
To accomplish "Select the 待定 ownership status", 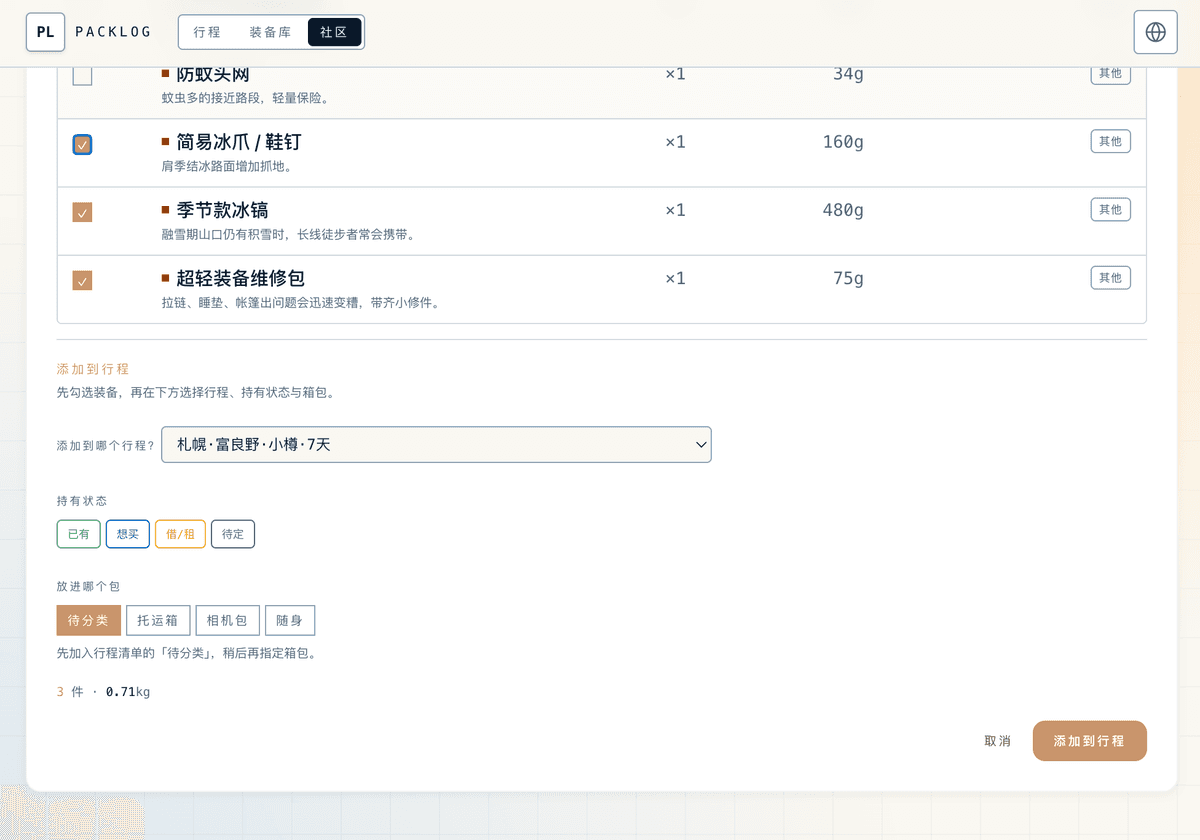I will (x=233, y=534).
